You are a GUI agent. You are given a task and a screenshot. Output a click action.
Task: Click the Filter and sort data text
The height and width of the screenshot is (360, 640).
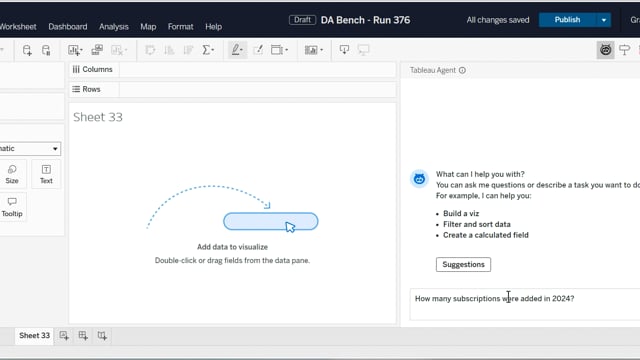pos(477,224)
